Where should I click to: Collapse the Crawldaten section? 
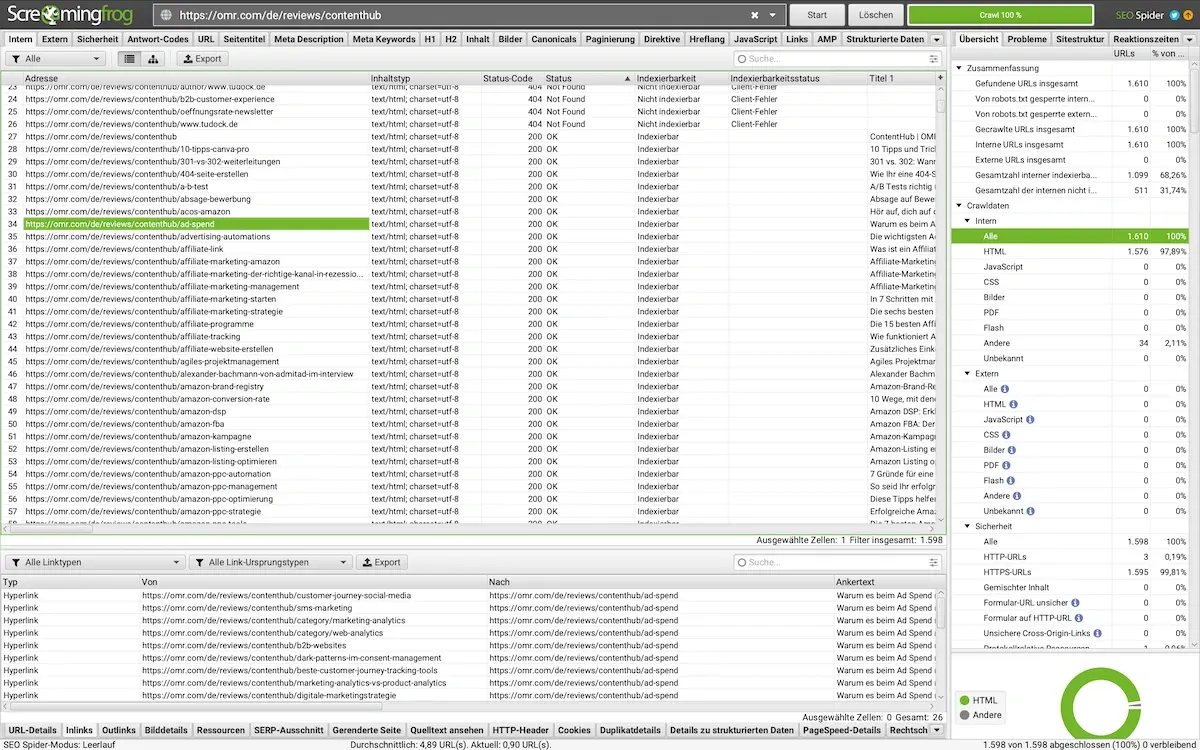[x=959, y=206]
